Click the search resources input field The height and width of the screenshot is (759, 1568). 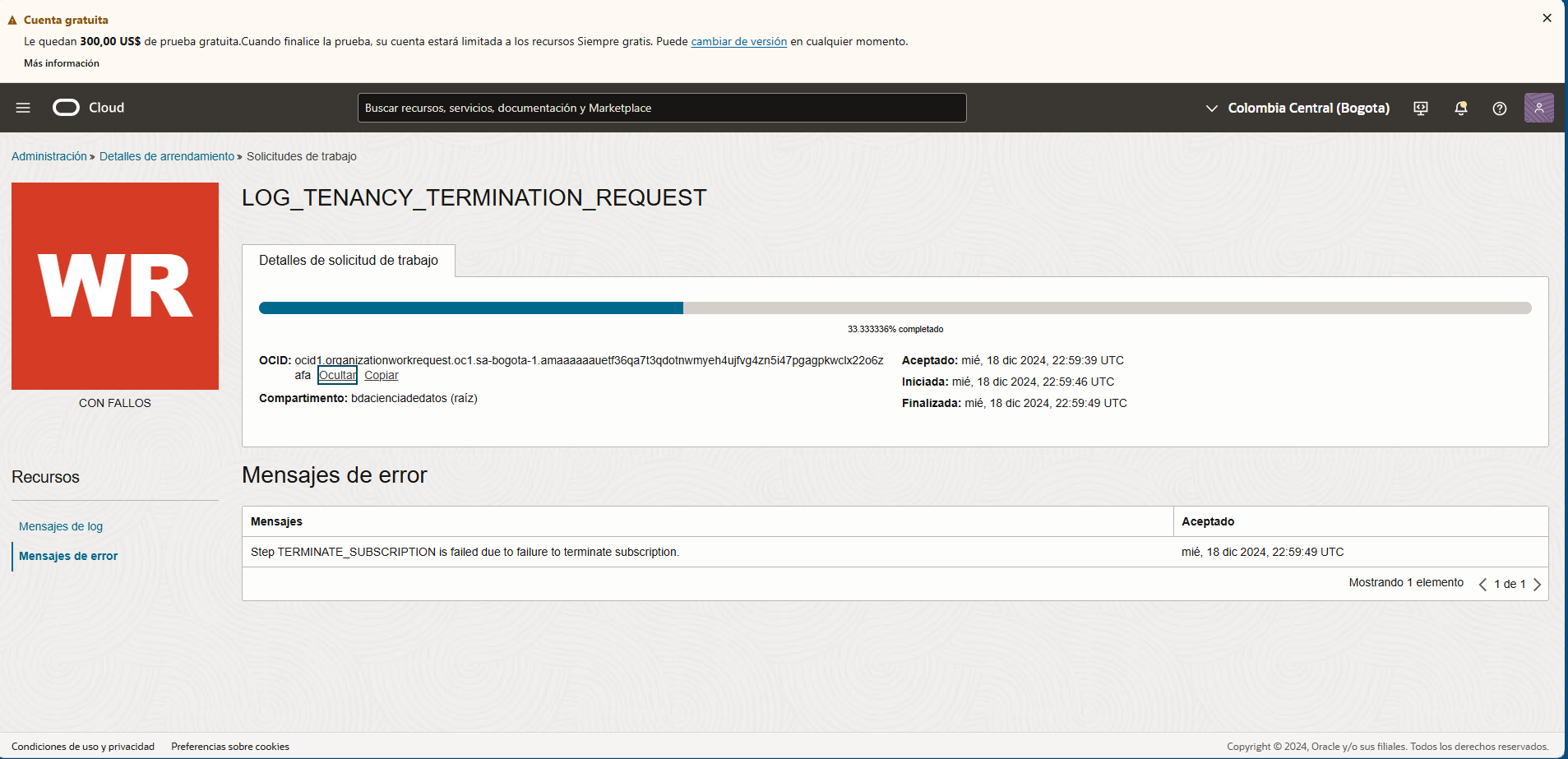(662, 108)
